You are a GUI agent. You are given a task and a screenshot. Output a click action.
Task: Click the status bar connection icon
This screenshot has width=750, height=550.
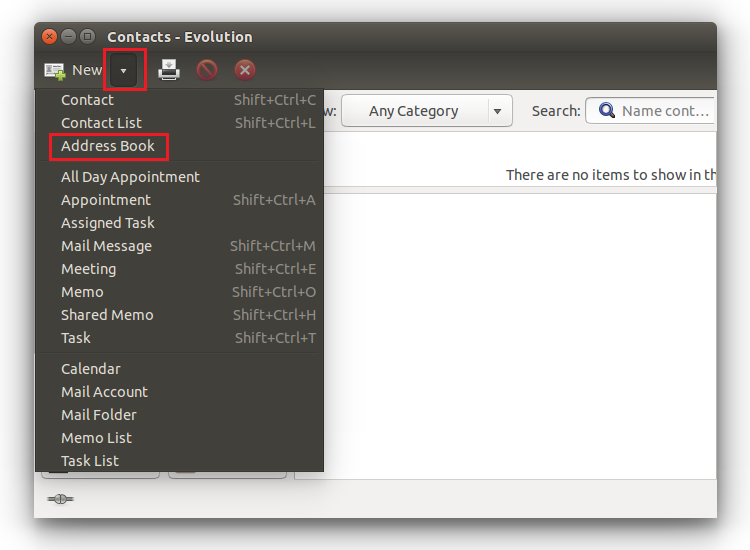pos(60,499)
